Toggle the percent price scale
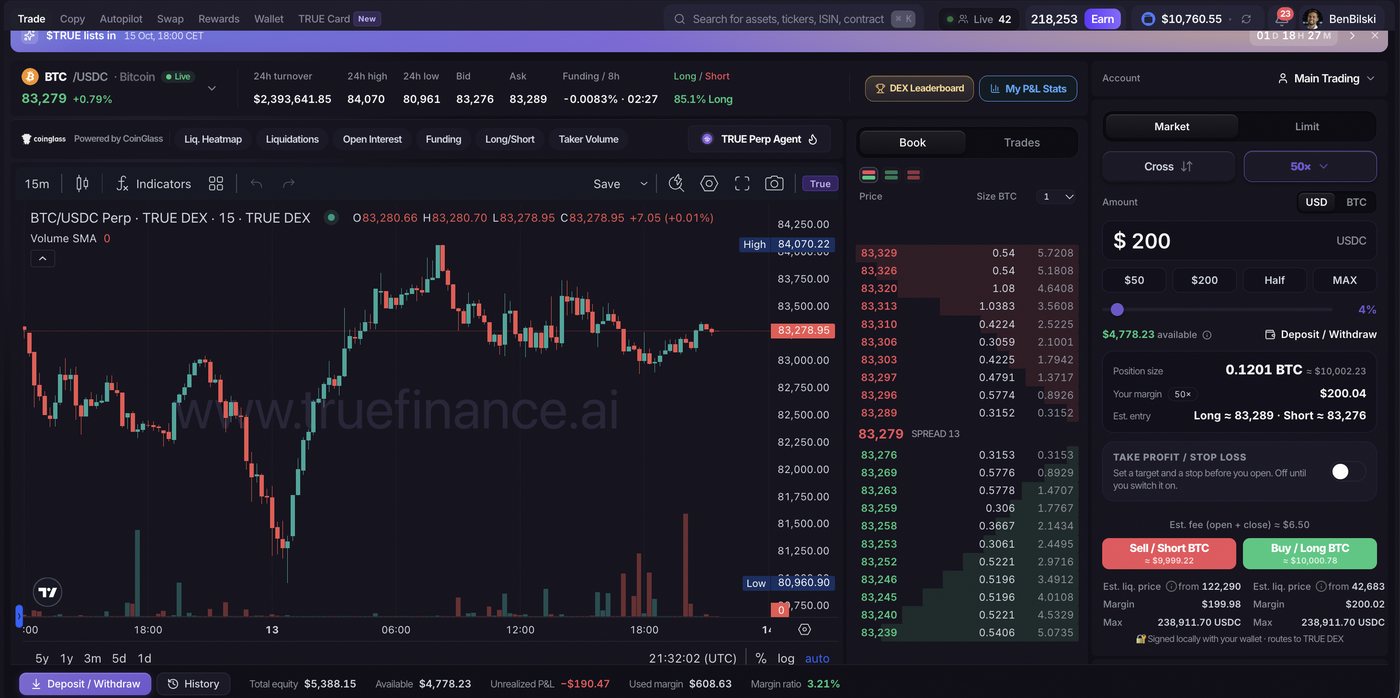This screenshot has width=1400, height=698. pos(761,658)
